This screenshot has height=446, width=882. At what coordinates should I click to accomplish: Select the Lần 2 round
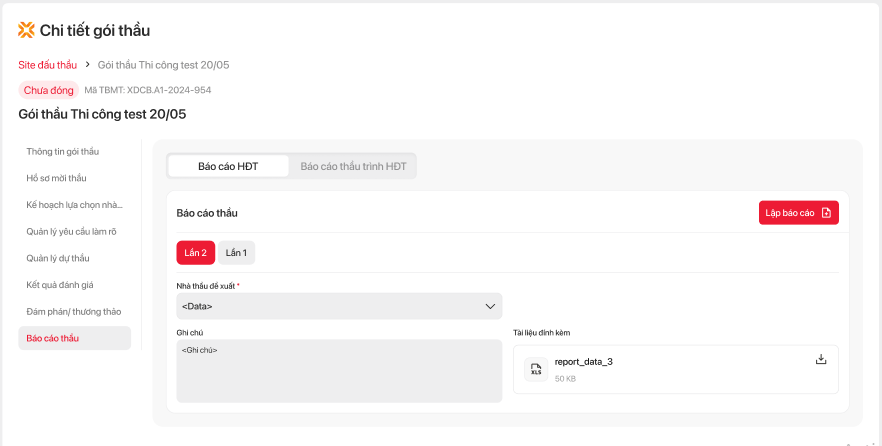(195, 253)
